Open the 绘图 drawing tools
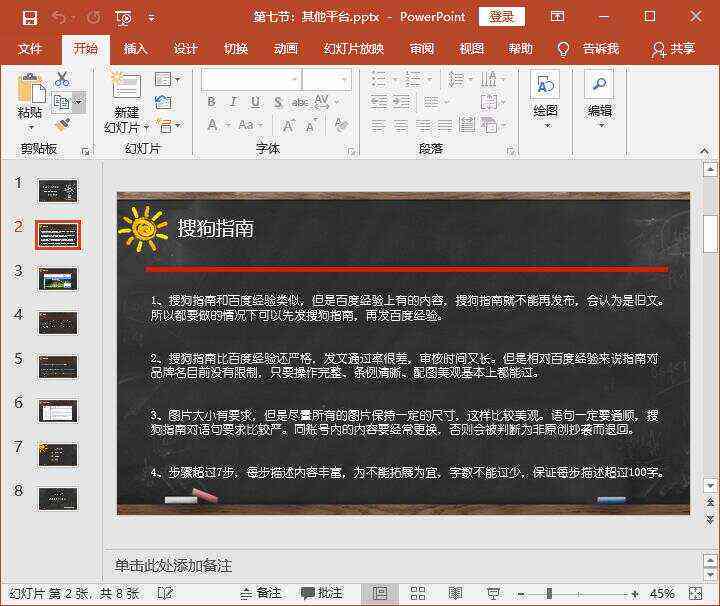 coord(545,99)
